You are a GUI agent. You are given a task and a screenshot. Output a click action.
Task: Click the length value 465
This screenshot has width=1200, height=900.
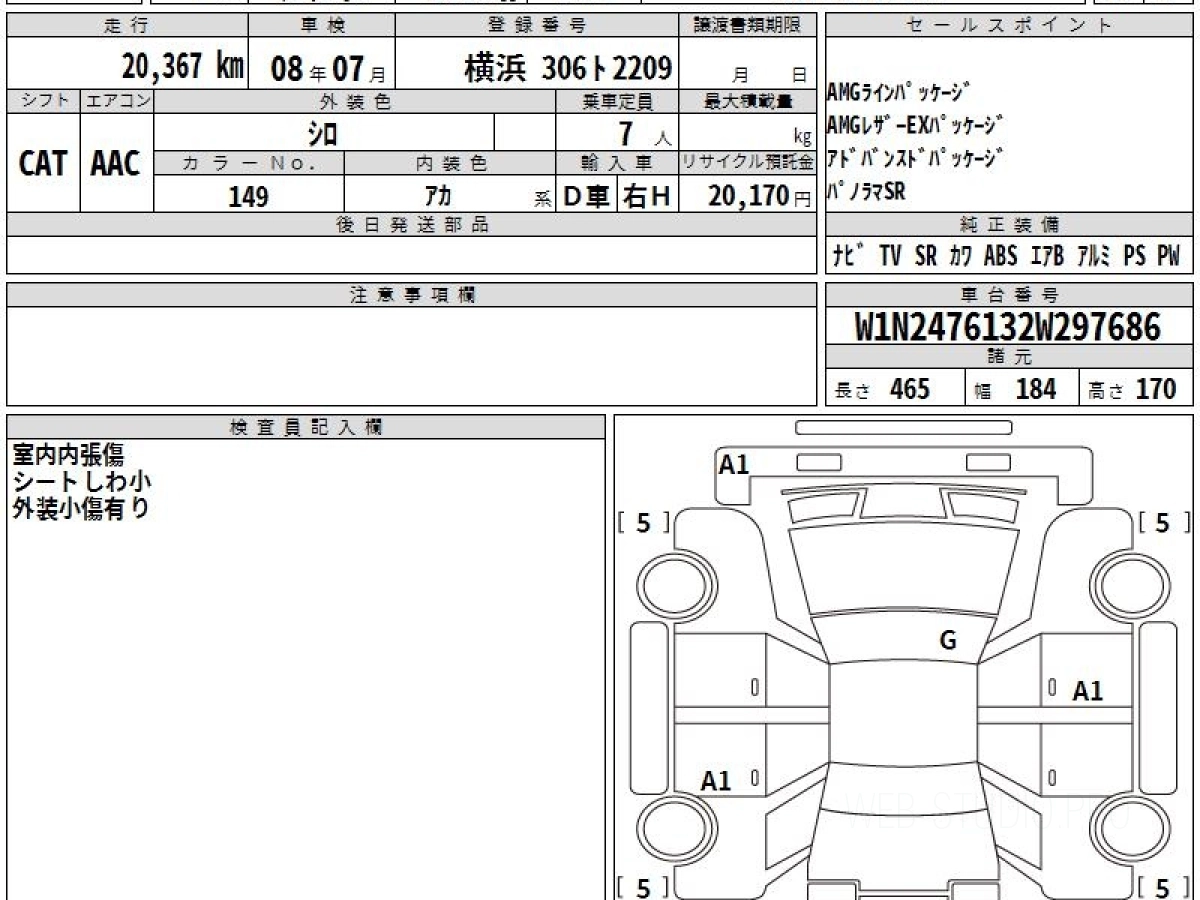coord(909,389)
